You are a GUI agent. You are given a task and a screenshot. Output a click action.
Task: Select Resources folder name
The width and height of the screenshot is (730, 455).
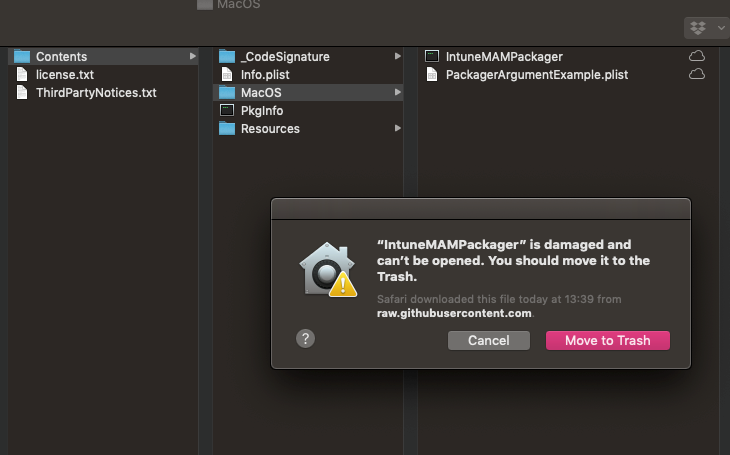coord(270,129)
